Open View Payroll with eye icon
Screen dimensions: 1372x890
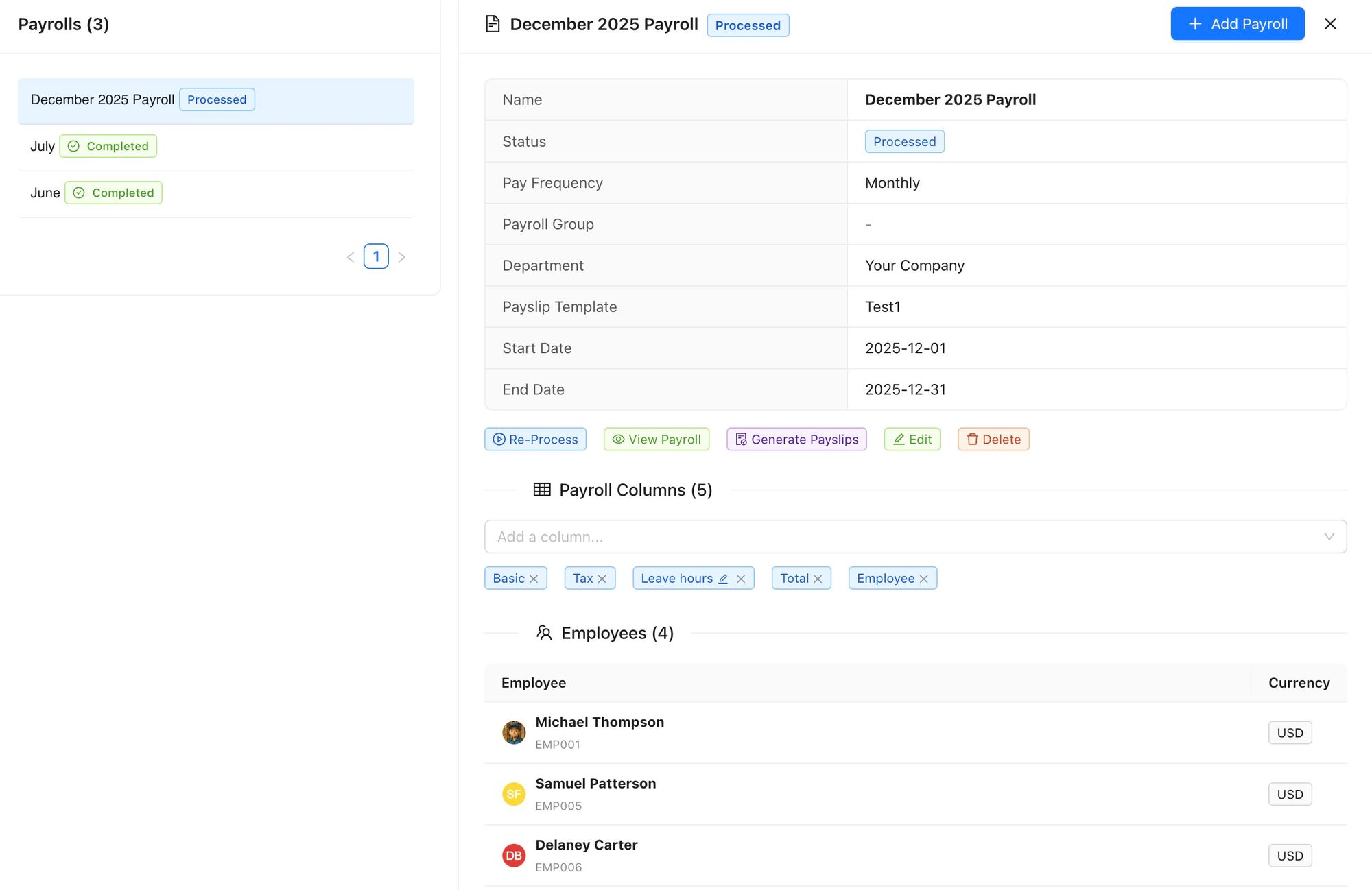pyautogui.click(x=656, y=440)
